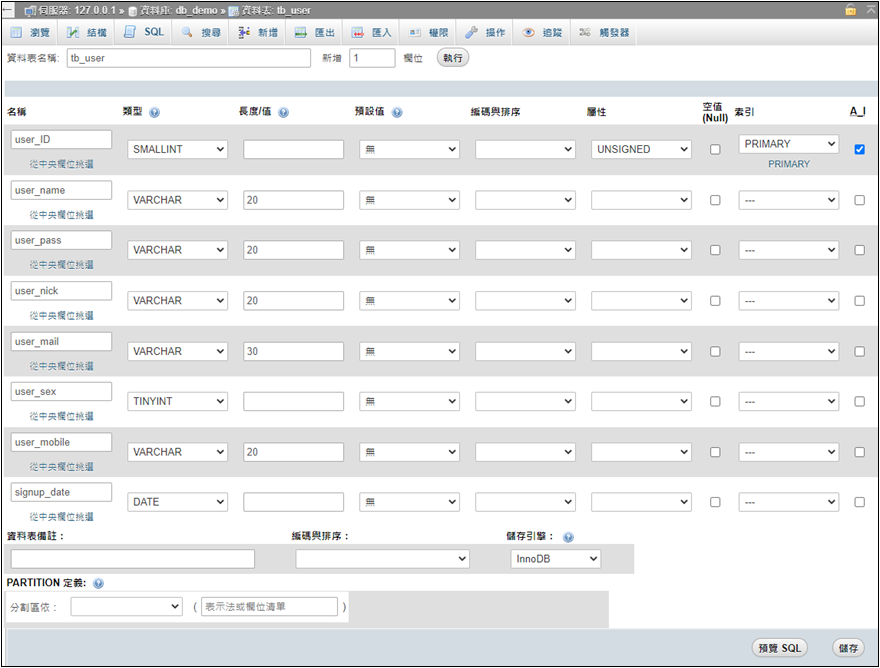Open the SMALLINT type dropdown for user_ID
Screen dimensions: 880x668
[x=177, y=149]
